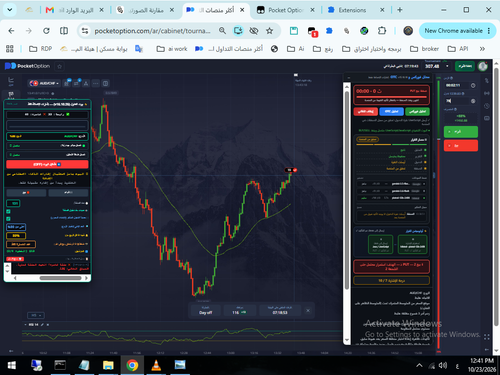500x375 pixels.
Task: Click the trade time input field
Action: pyautogui.click(x=457, y=86)
